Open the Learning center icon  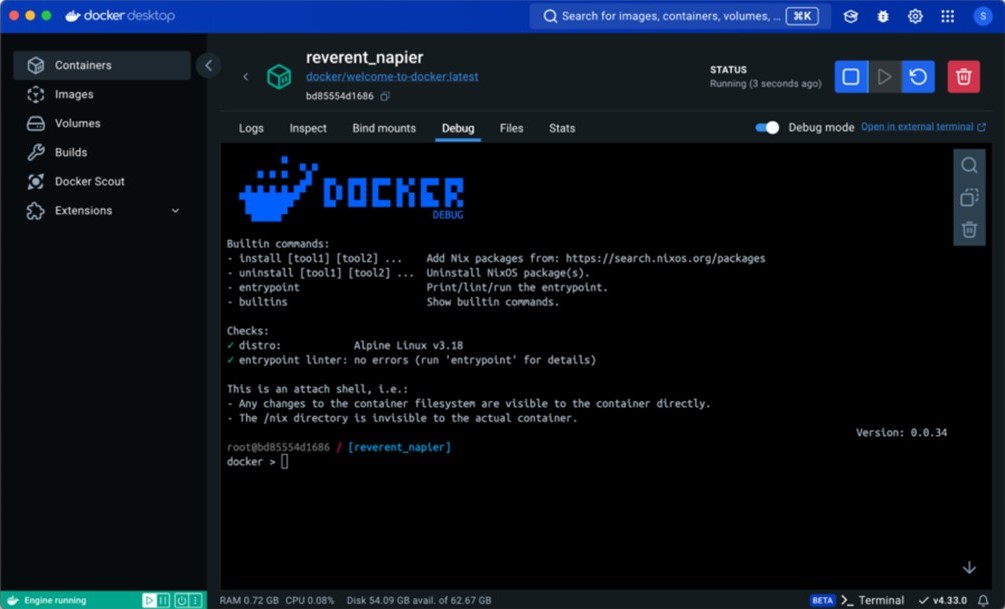851,16
